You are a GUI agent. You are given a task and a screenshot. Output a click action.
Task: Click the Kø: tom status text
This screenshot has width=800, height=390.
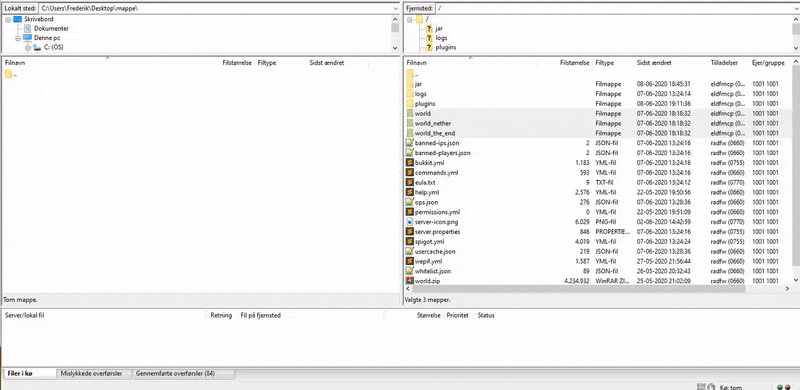tap(731, 387)
